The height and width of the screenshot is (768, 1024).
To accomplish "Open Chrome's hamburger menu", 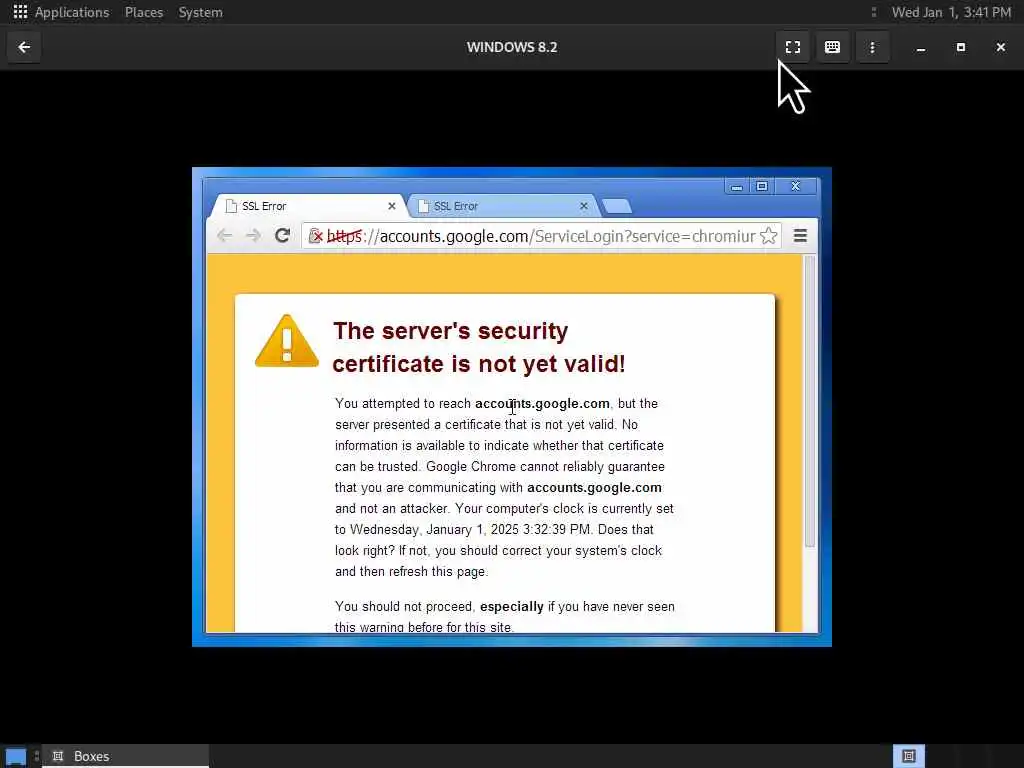I will [800, 236].
